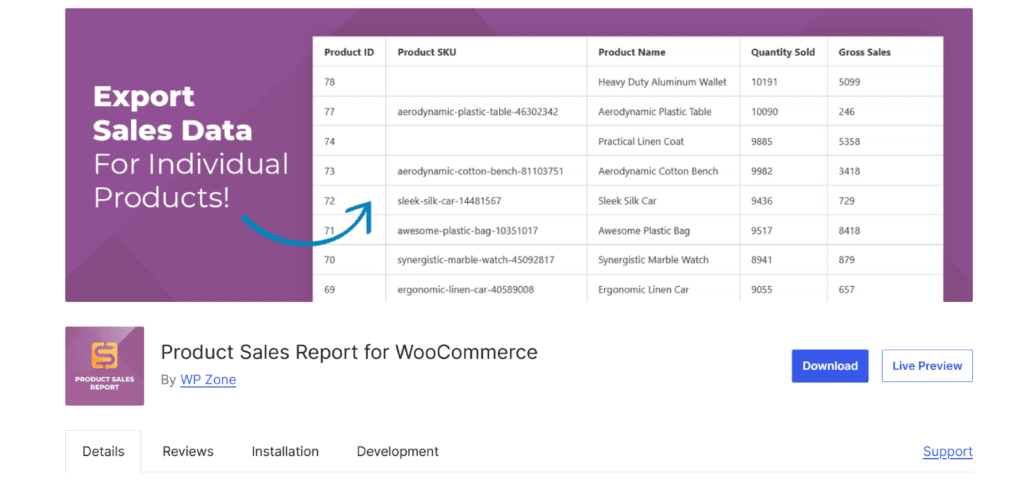Click SKU awesome-plastic-bag-10351017
This screenshot has width=1024, height=490.
pyautogui.click(x=468, y=231)
